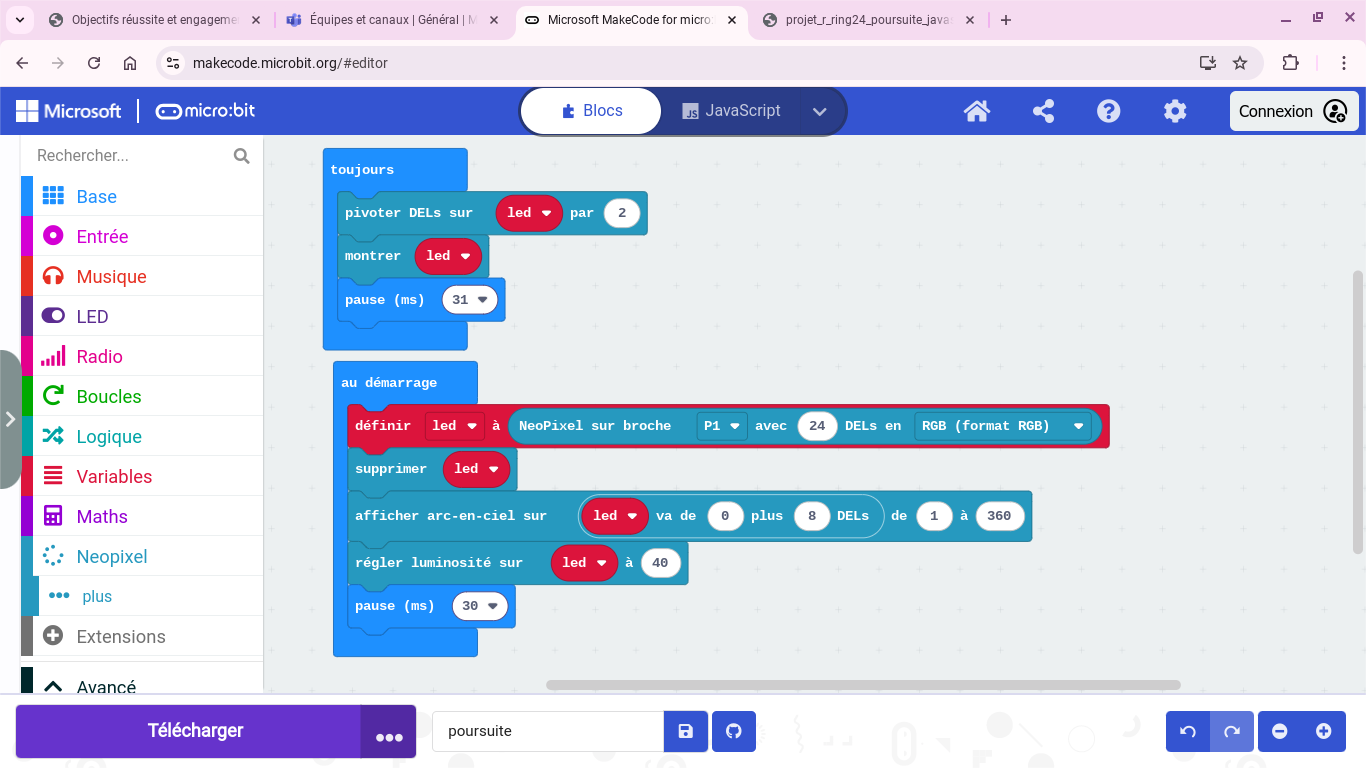This screenshot has width=1366, height=768.
Task: Open the Radio block category
Action: [142, 356]
